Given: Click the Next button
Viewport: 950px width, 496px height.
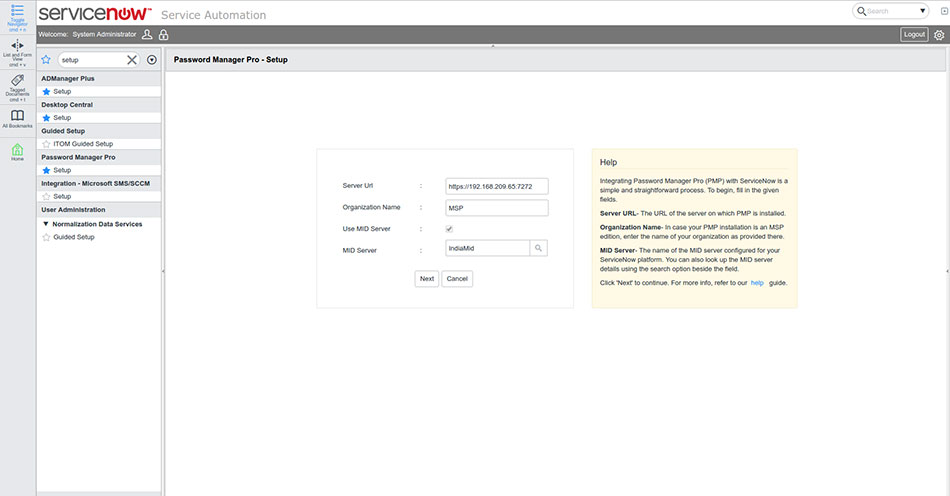Looking at the screenshot, I should tap(427, 279).
